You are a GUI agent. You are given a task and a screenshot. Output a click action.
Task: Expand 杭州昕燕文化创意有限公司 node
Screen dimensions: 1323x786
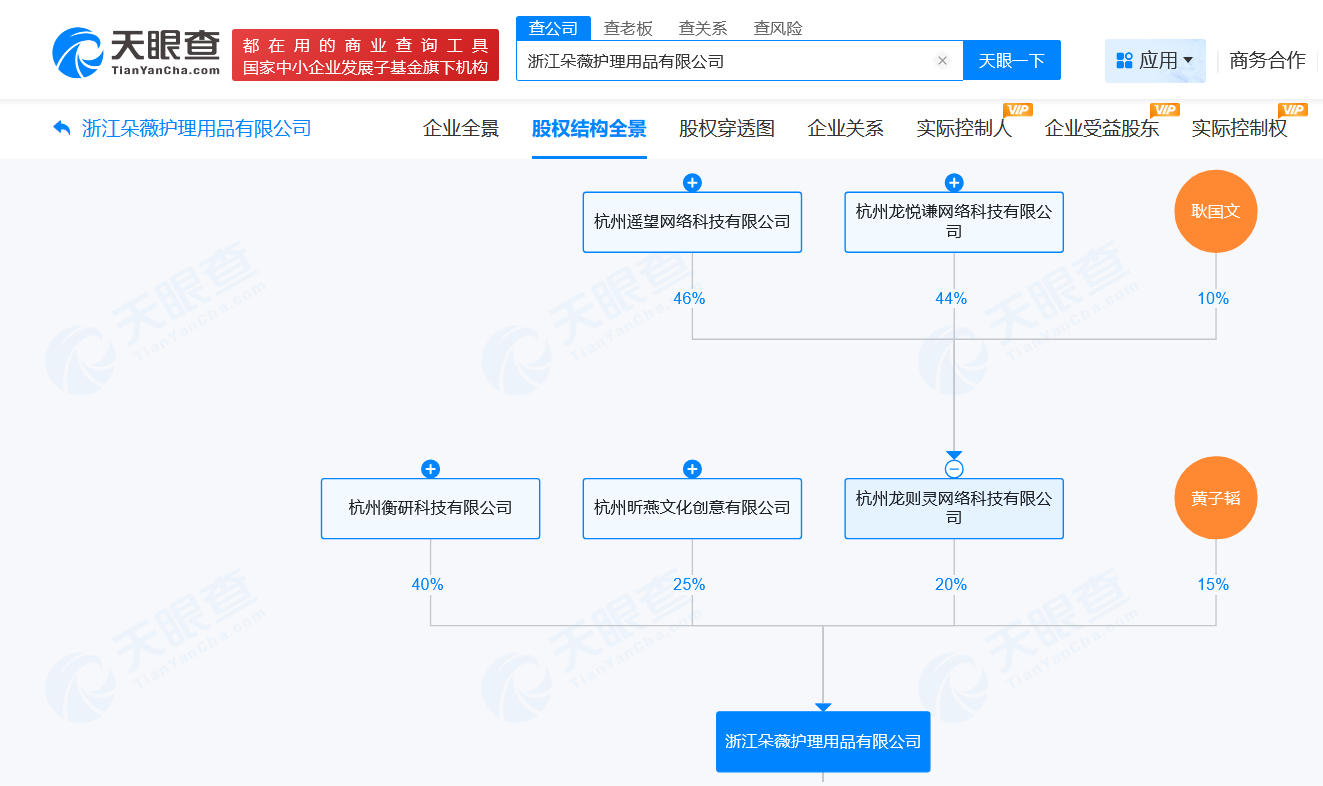(692, 469)
